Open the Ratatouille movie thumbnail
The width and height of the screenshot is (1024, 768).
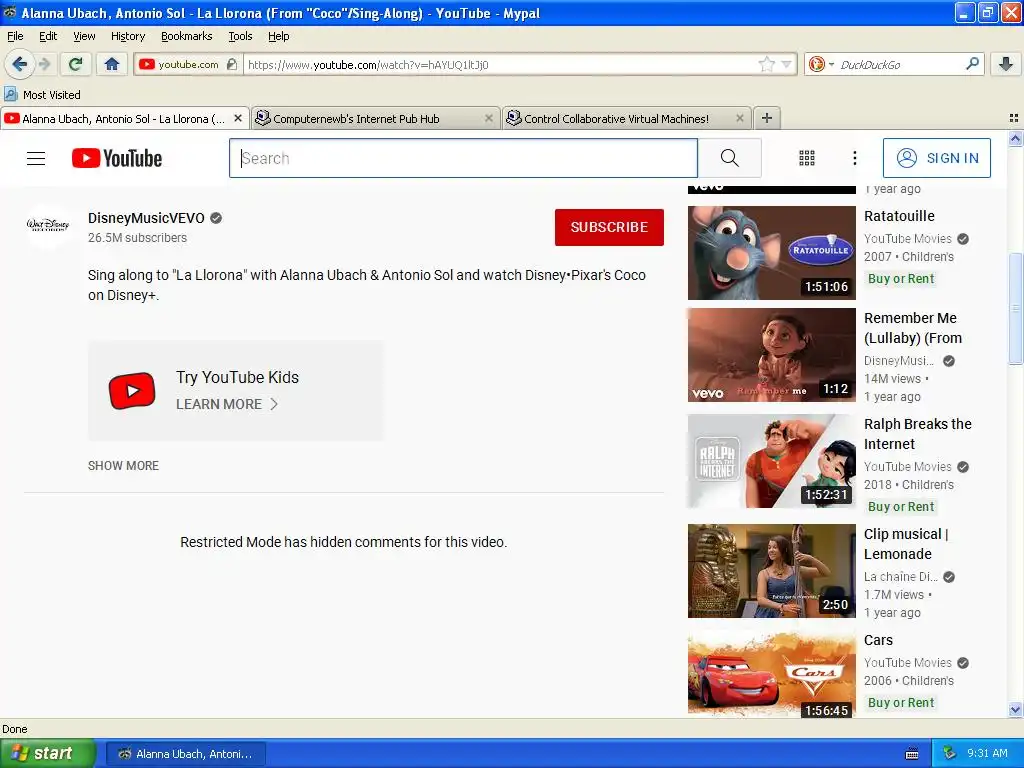(771, 253)
